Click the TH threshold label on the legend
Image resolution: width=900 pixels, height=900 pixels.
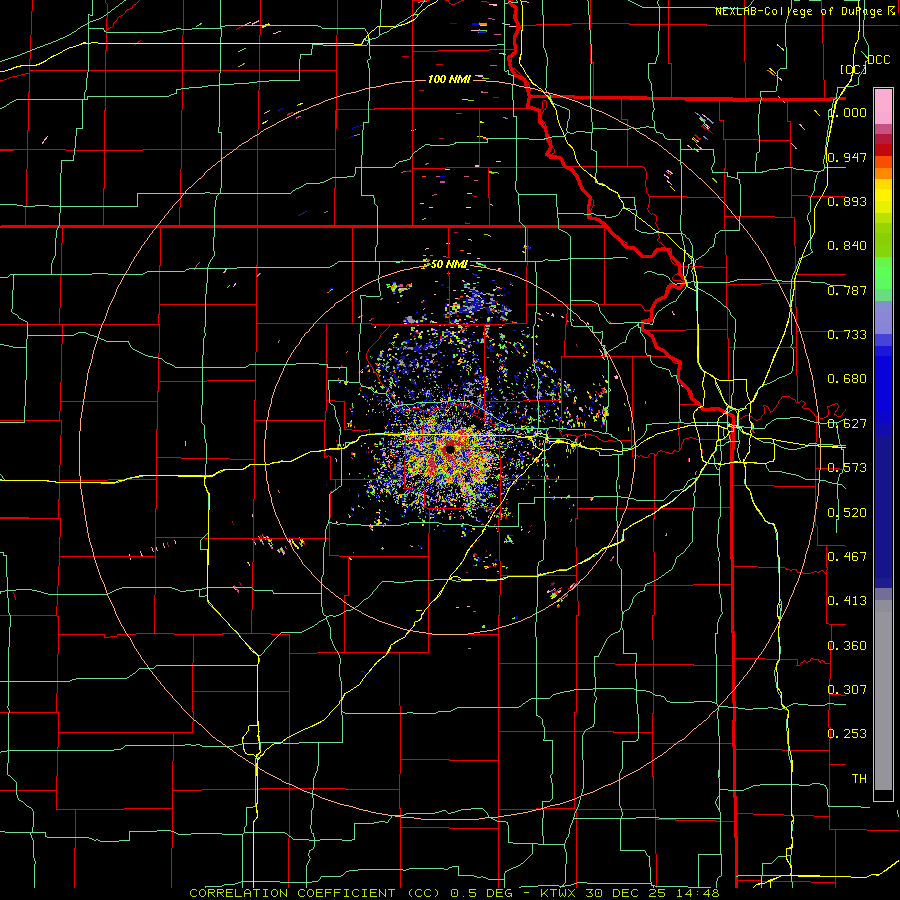click(x=859, y=779)
